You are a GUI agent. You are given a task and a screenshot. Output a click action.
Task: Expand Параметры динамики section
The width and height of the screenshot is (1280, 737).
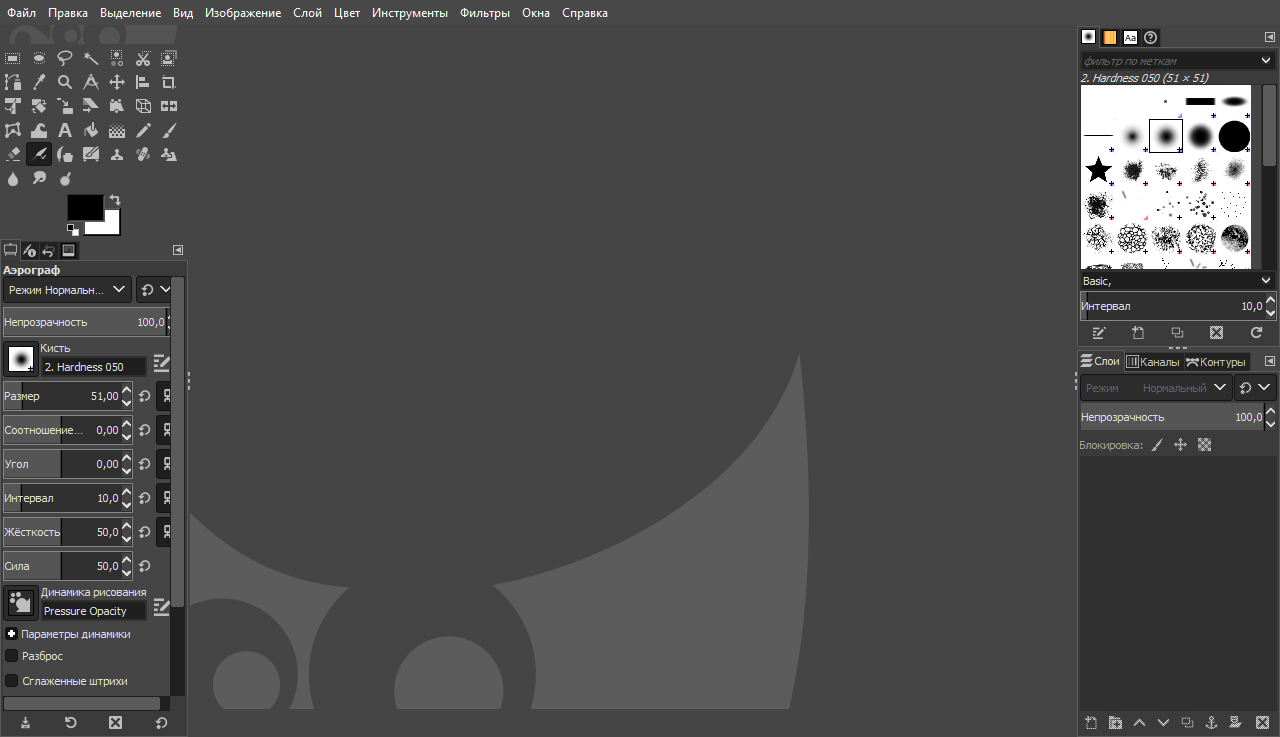tap(12, 634)
